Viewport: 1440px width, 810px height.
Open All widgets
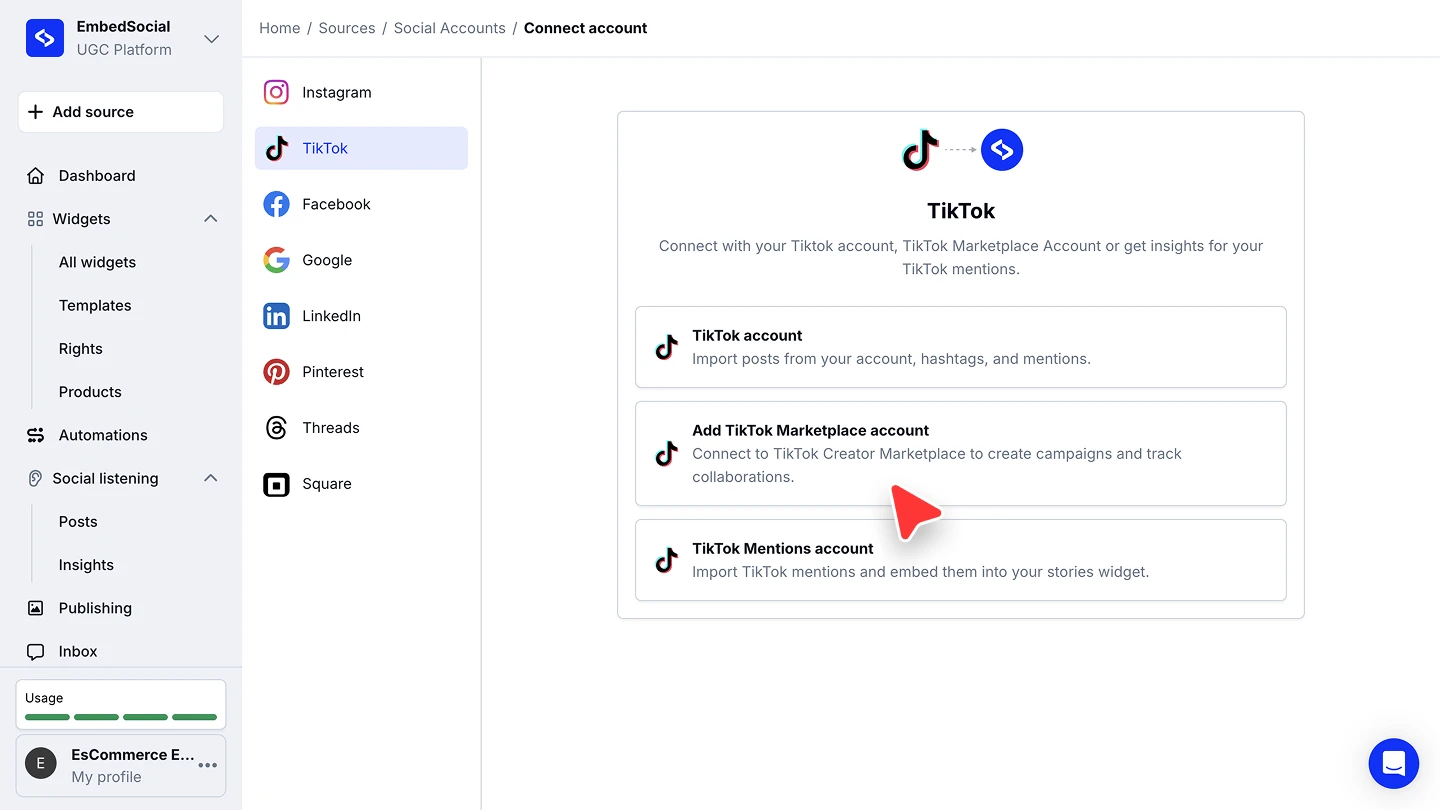click(97, 262)
